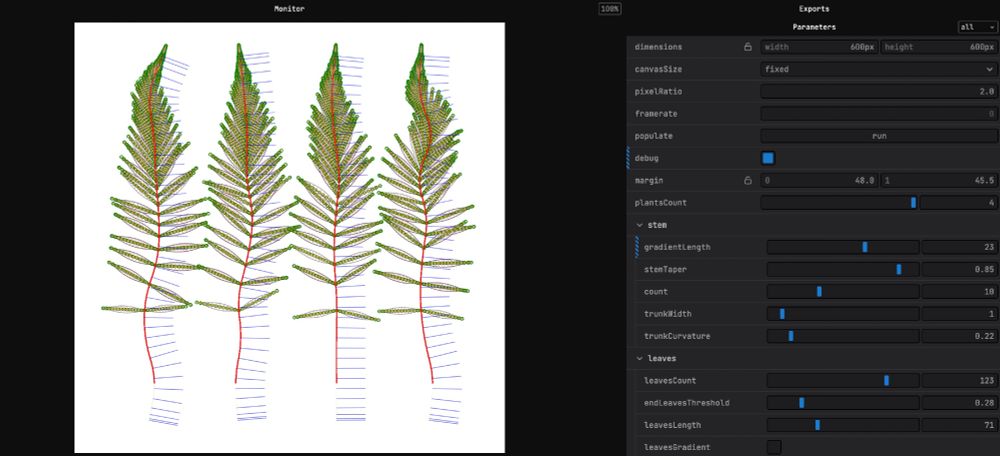The image size is (1000, 456).
Task: Collapse the leaves section
Action: coord(656,358)
